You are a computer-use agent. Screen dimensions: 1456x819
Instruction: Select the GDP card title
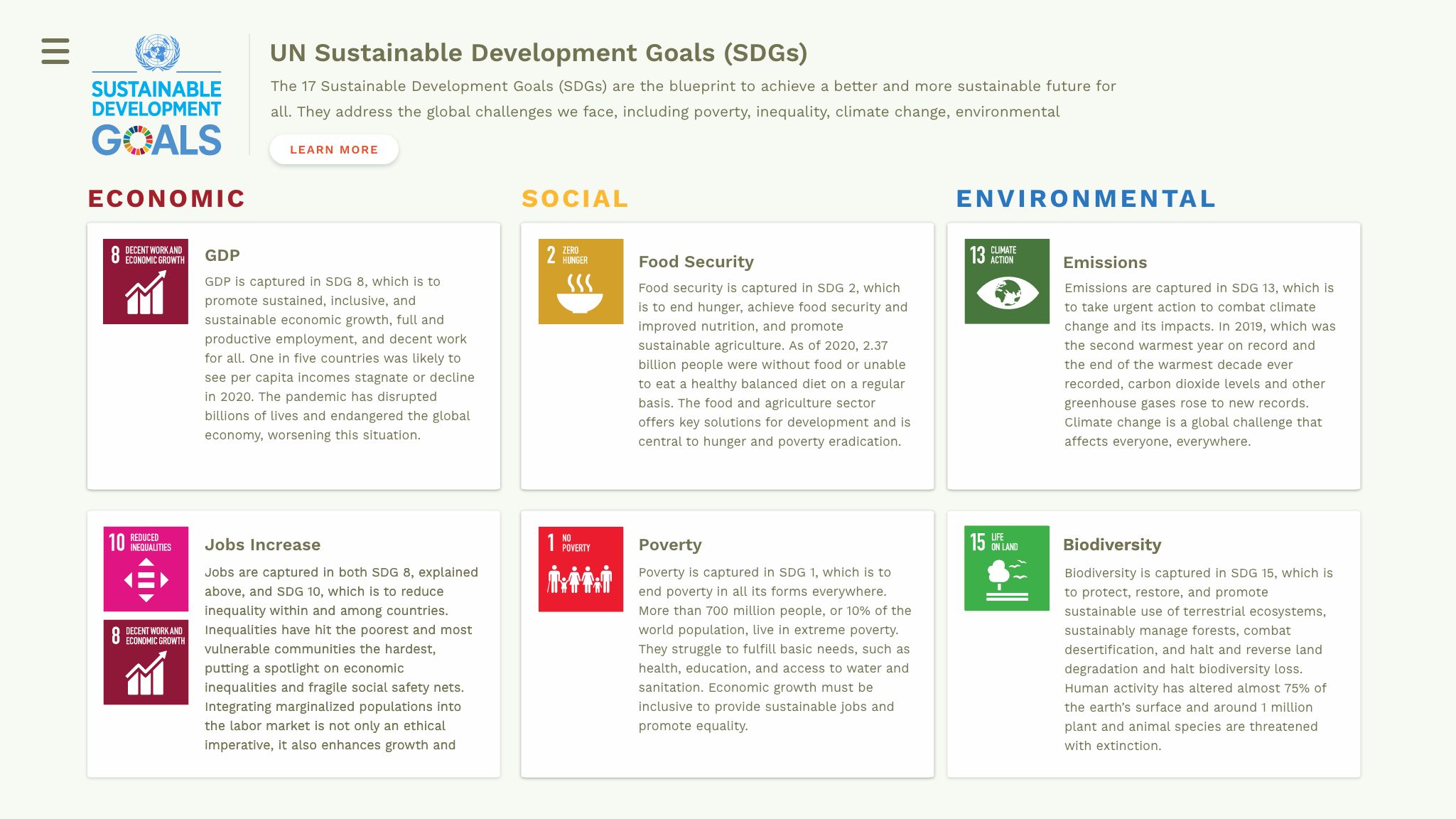222,255
